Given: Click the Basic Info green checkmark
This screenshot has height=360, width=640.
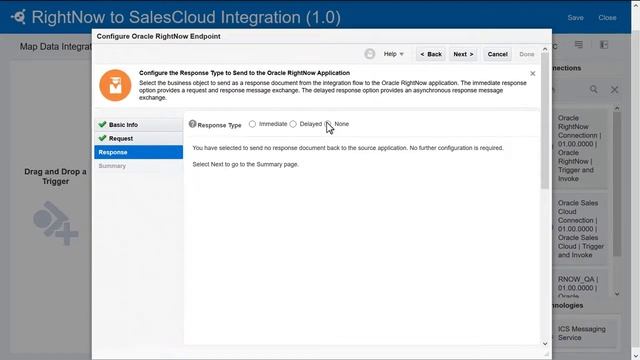Looking at the screenshot, I should pyautogui.click(x=102, y=124).
